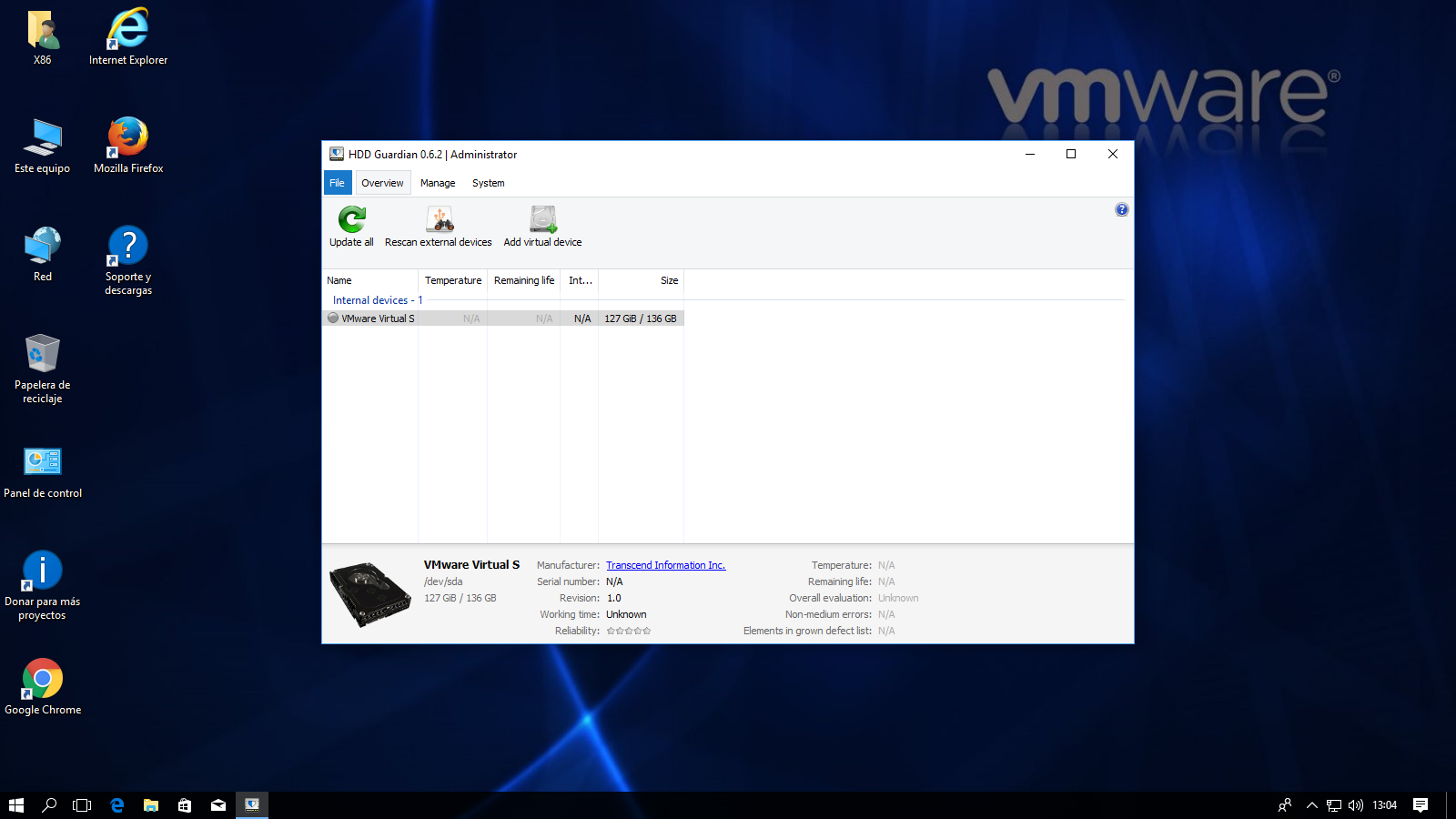The width and height of the screenshot is (1456, 819).
Task: Click the volume speaker tray icon
Action: click(x=1356, y=804)
